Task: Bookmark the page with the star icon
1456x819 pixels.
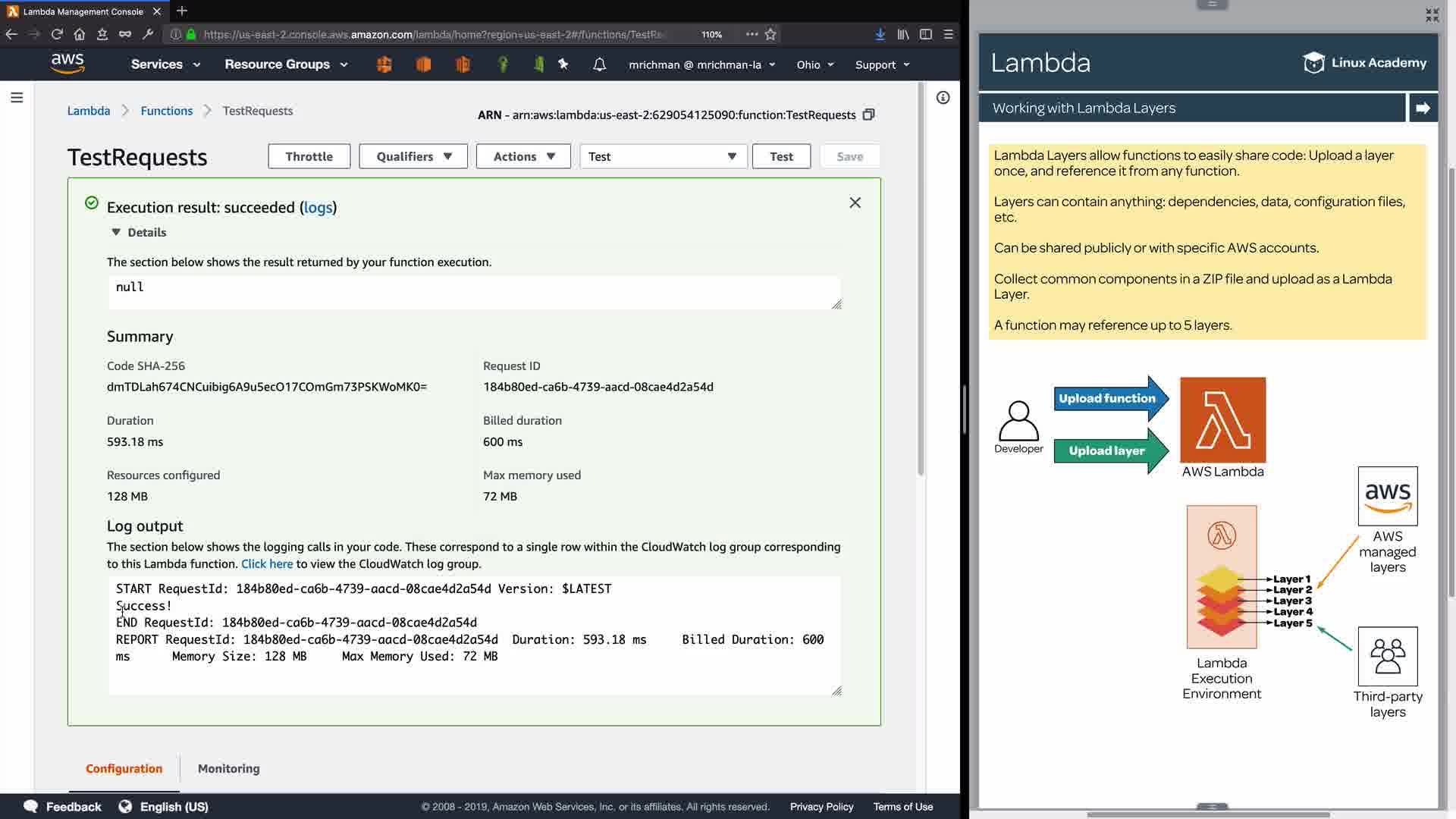Action: pyautogui.click(x=770, y=34)
